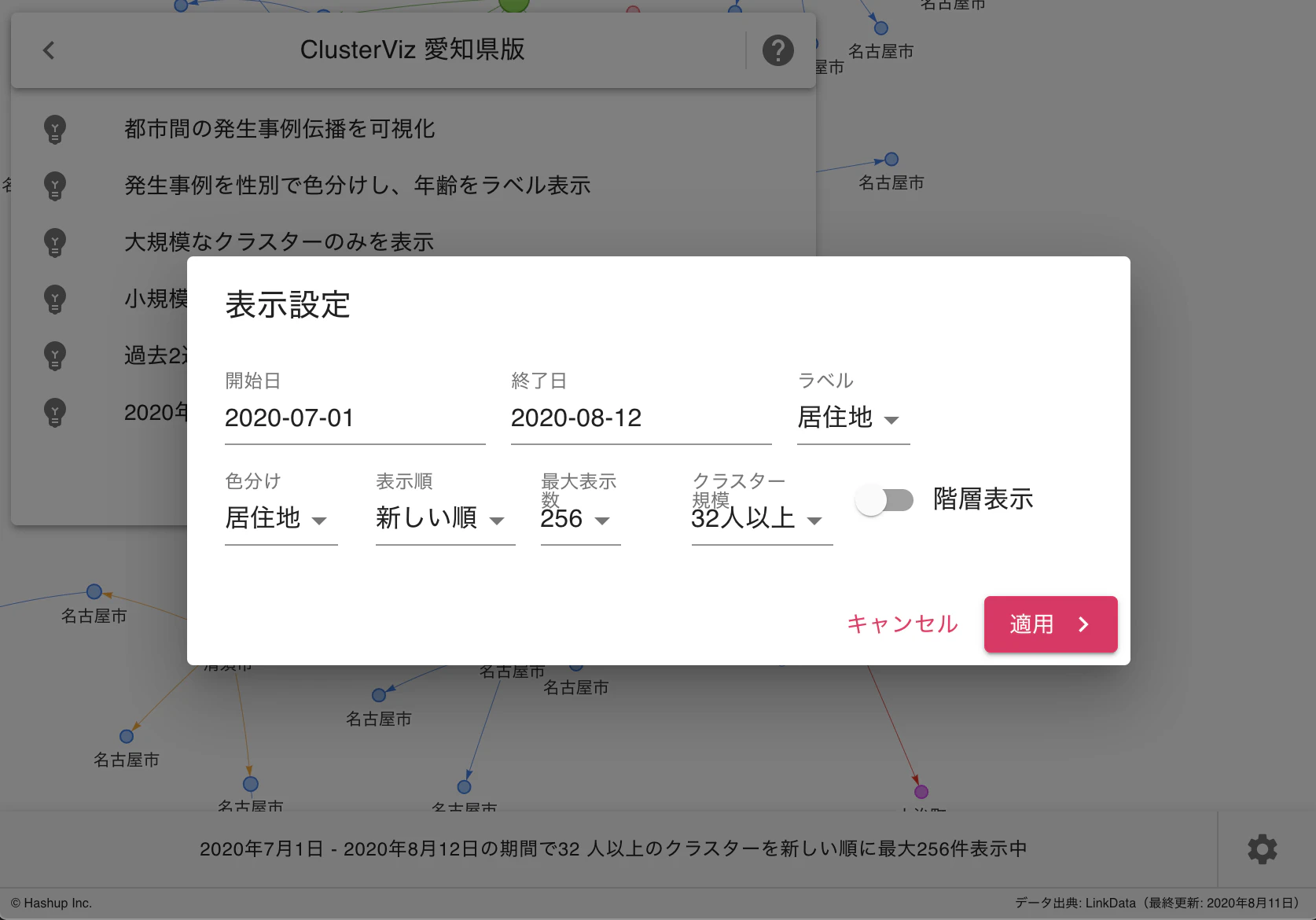Click the データ出典: LinkData source text
The image size is (1316, 920).
pos(1159,903)
